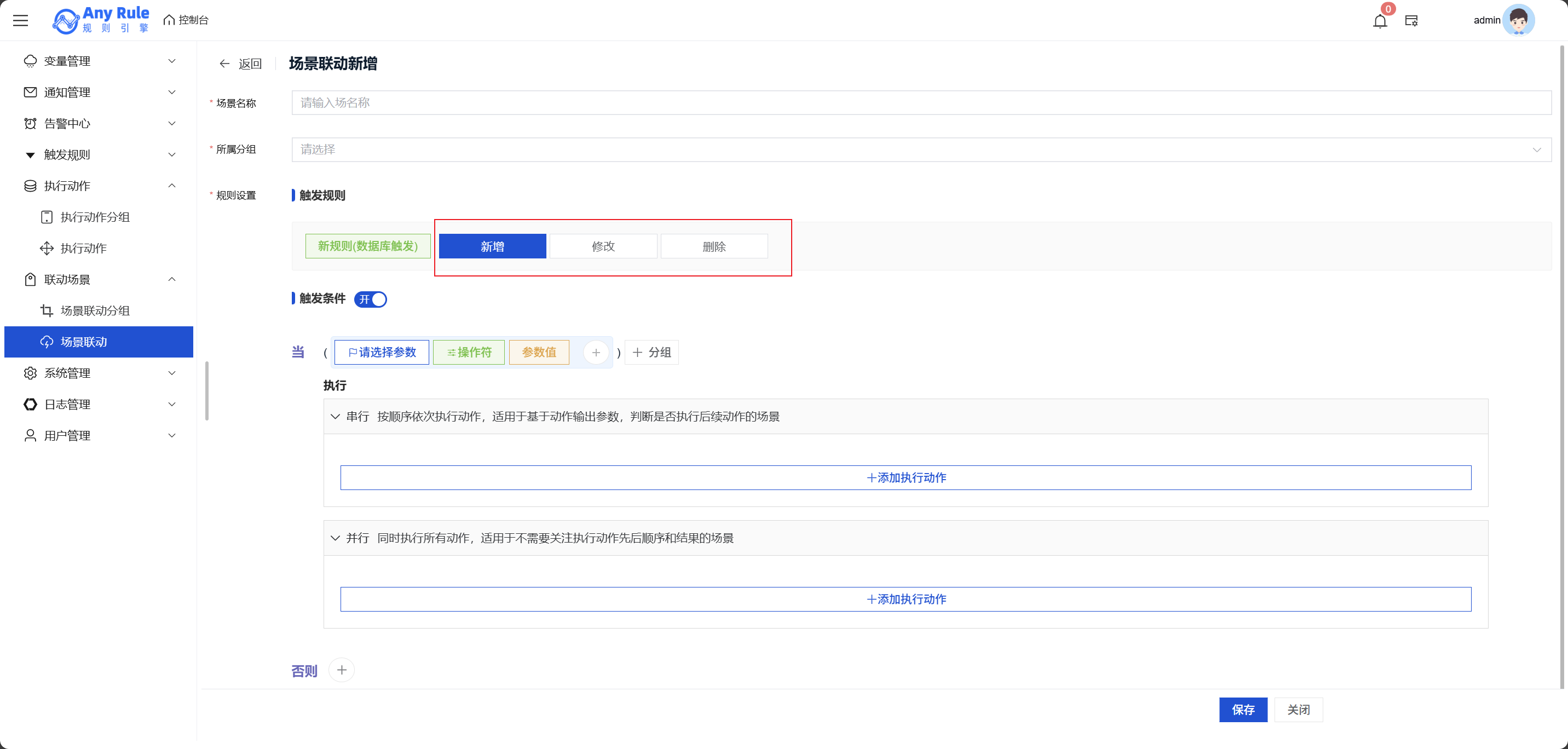This screenshot has width=1568, height=749.
Task: Collapse the 并行 execution section
Action: point(336,538)
